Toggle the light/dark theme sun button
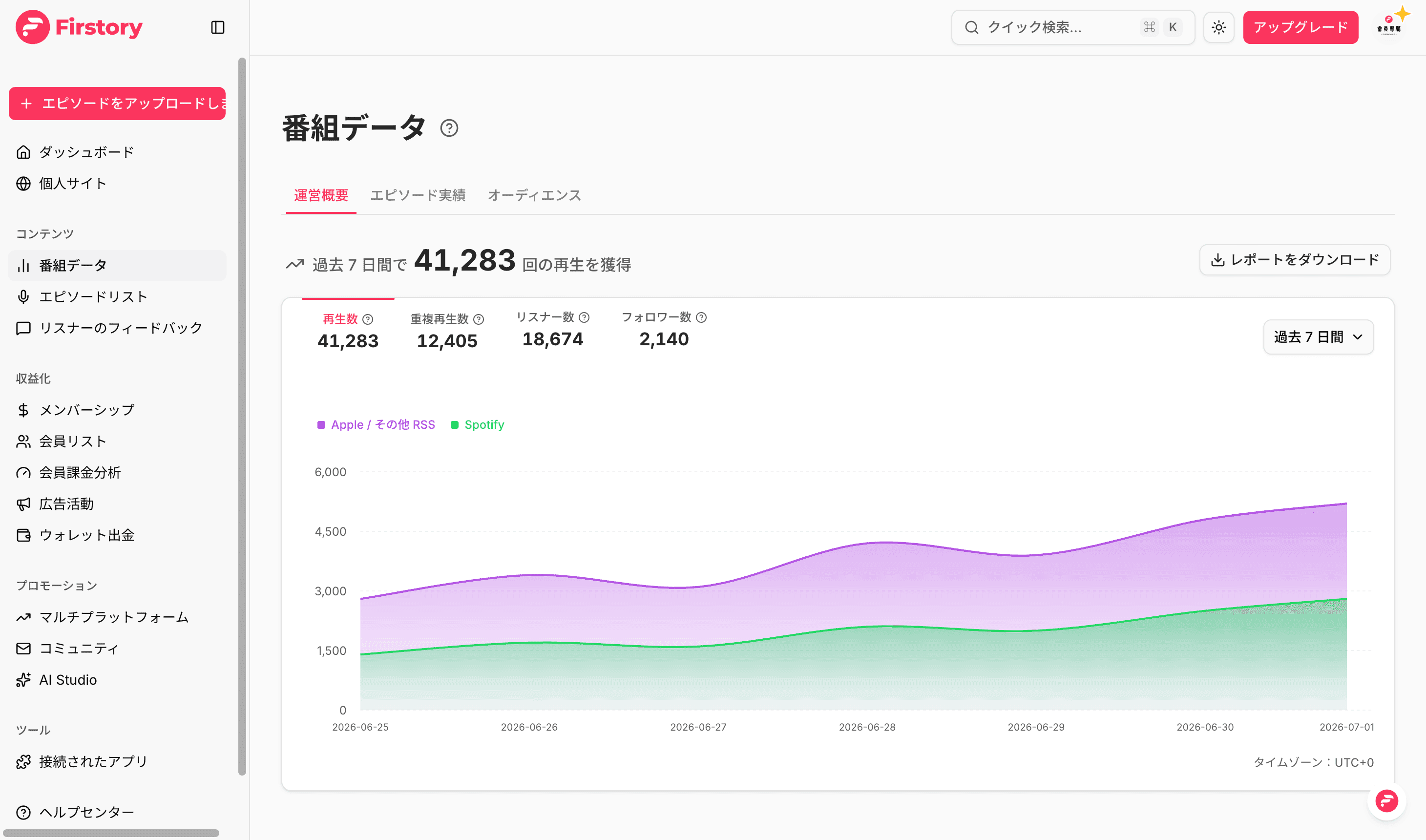 [x=1219, y=27]
